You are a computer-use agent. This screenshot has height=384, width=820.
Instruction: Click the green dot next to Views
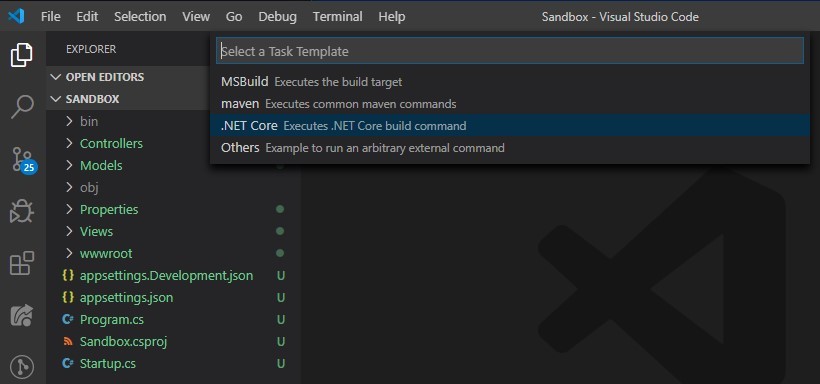coord(280,231)
